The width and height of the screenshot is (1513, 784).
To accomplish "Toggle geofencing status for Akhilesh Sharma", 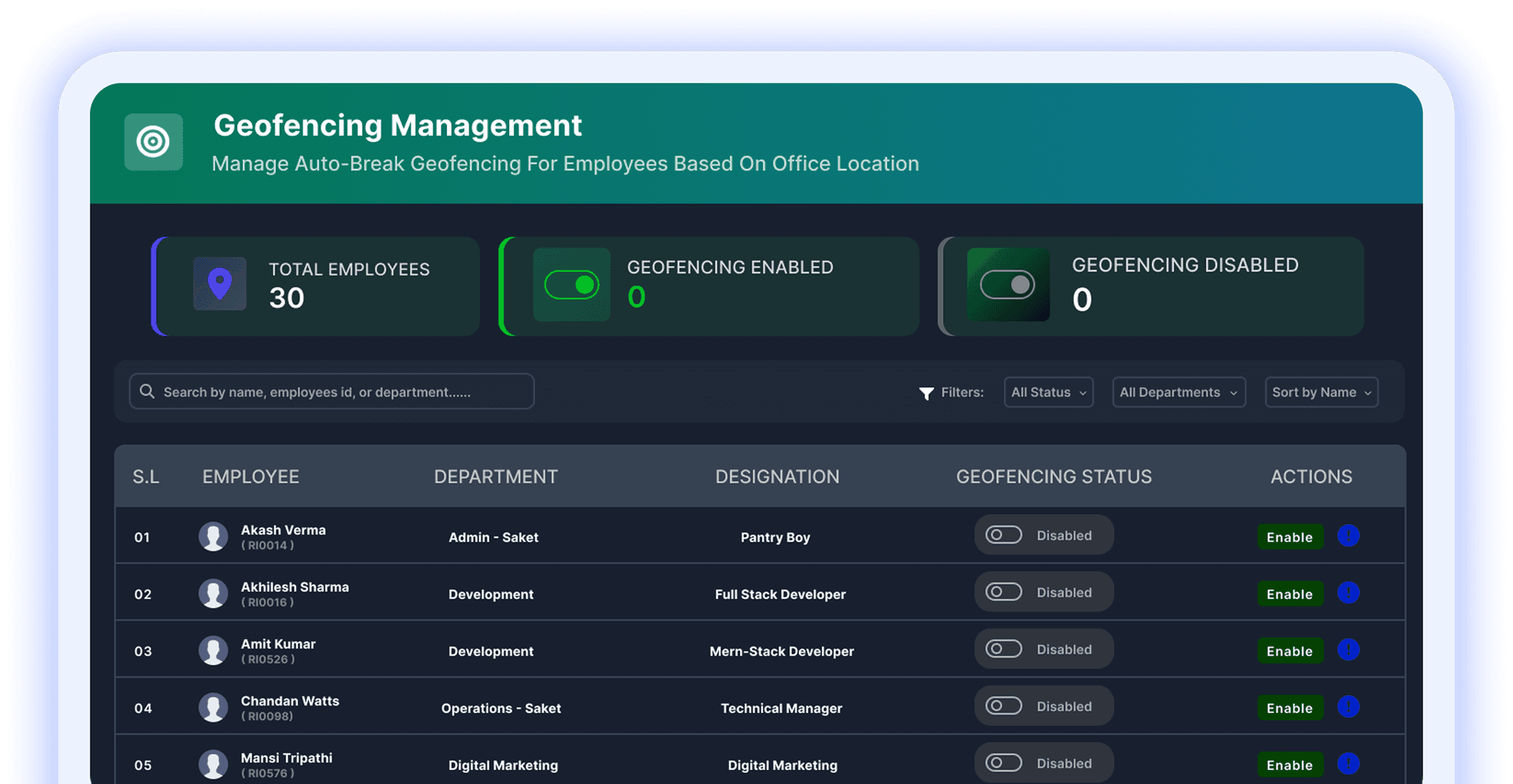I will [x=1003, y=592].
